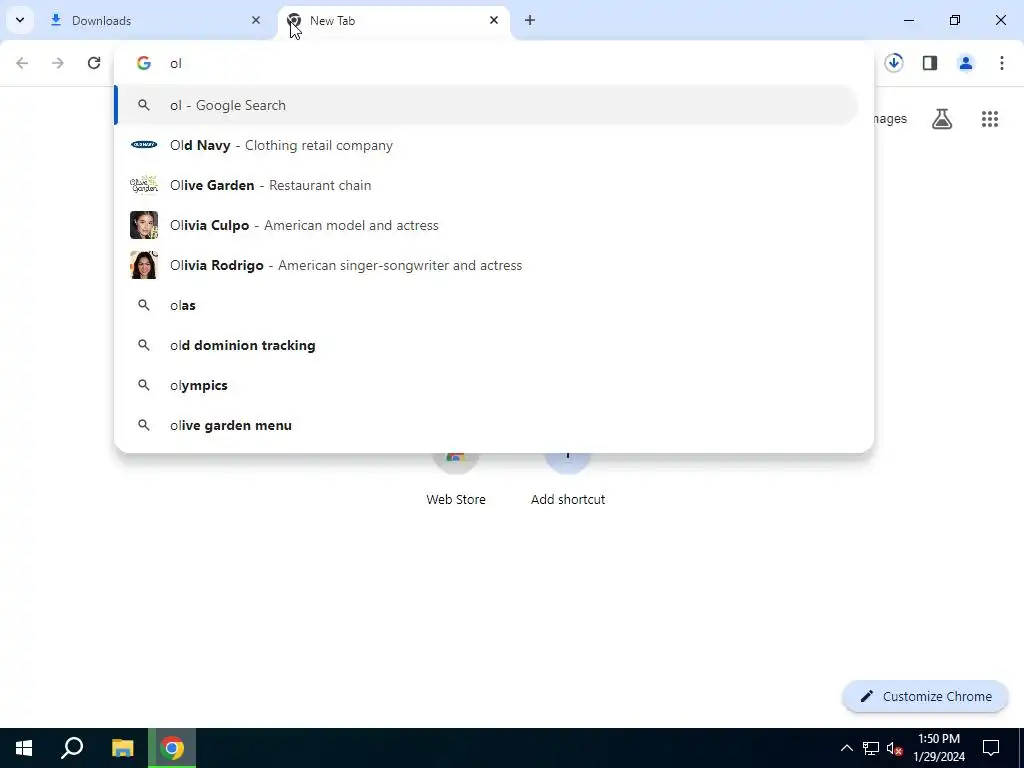Close the New Tab tab
This screenshot has height=768, width=1024.
494,20
